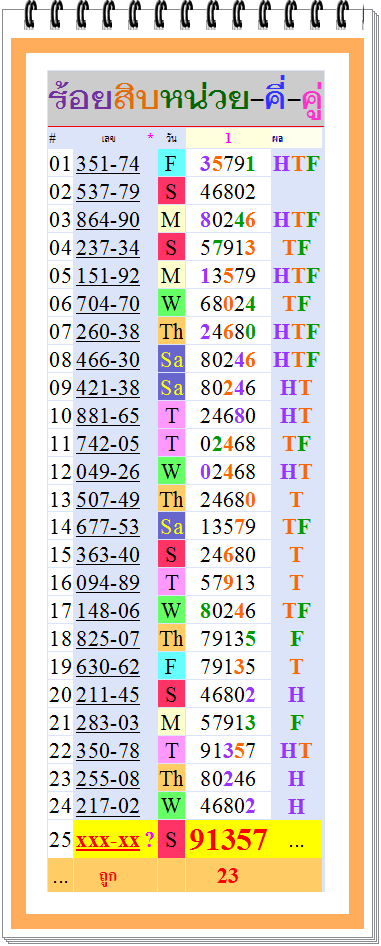
Task: Select the cyan F day cell in row 01
Action: click(171, 164)
